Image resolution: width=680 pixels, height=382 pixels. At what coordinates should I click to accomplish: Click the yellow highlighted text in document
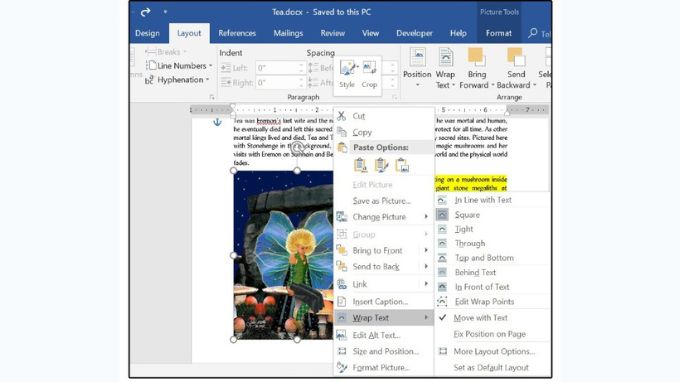tap(471, 183)
